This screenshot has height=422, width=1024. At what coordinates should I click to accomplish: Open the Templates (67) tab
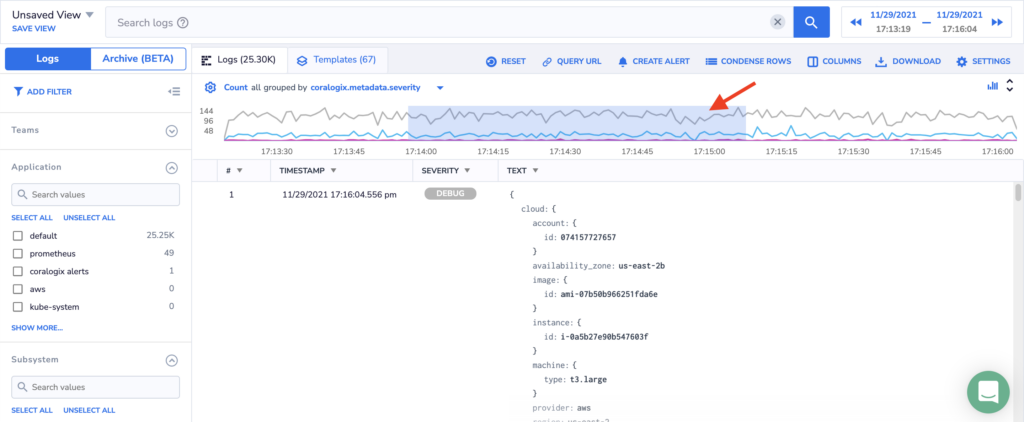(x=337, y=60)
